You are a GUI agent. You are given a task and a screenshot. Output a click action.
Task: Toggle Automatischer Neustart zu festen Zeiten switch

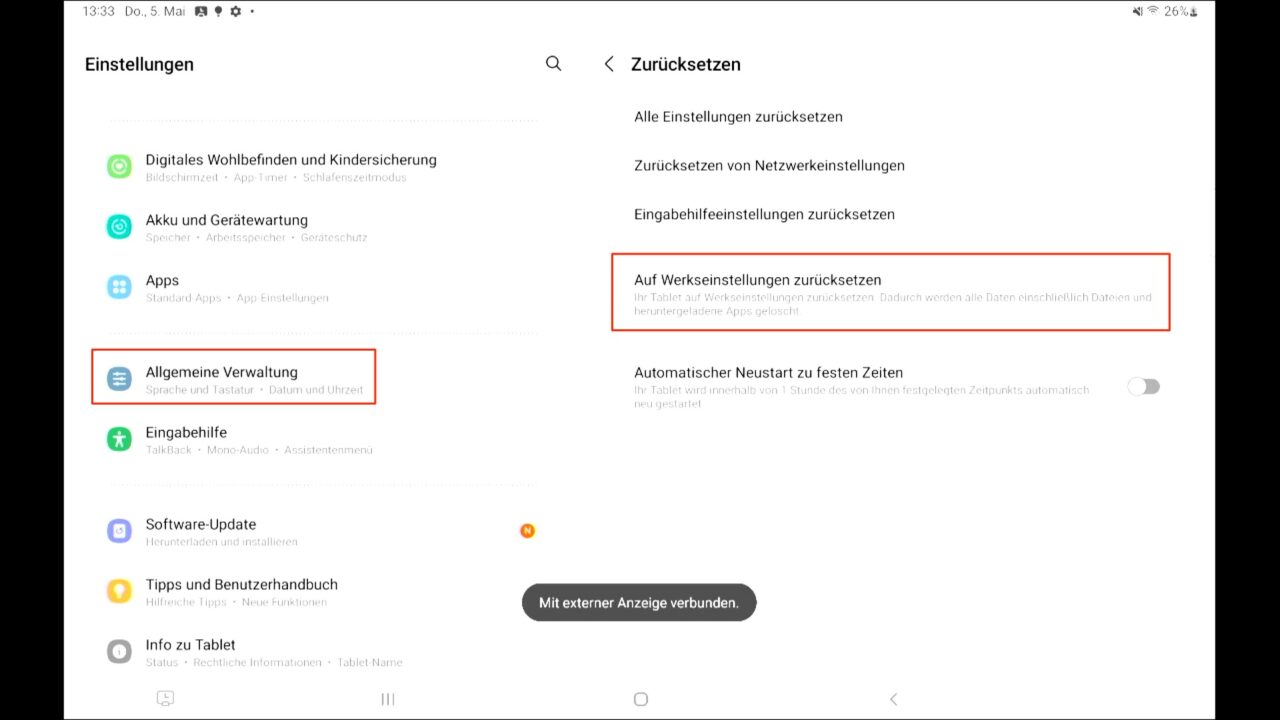[x=1143, y=387]
